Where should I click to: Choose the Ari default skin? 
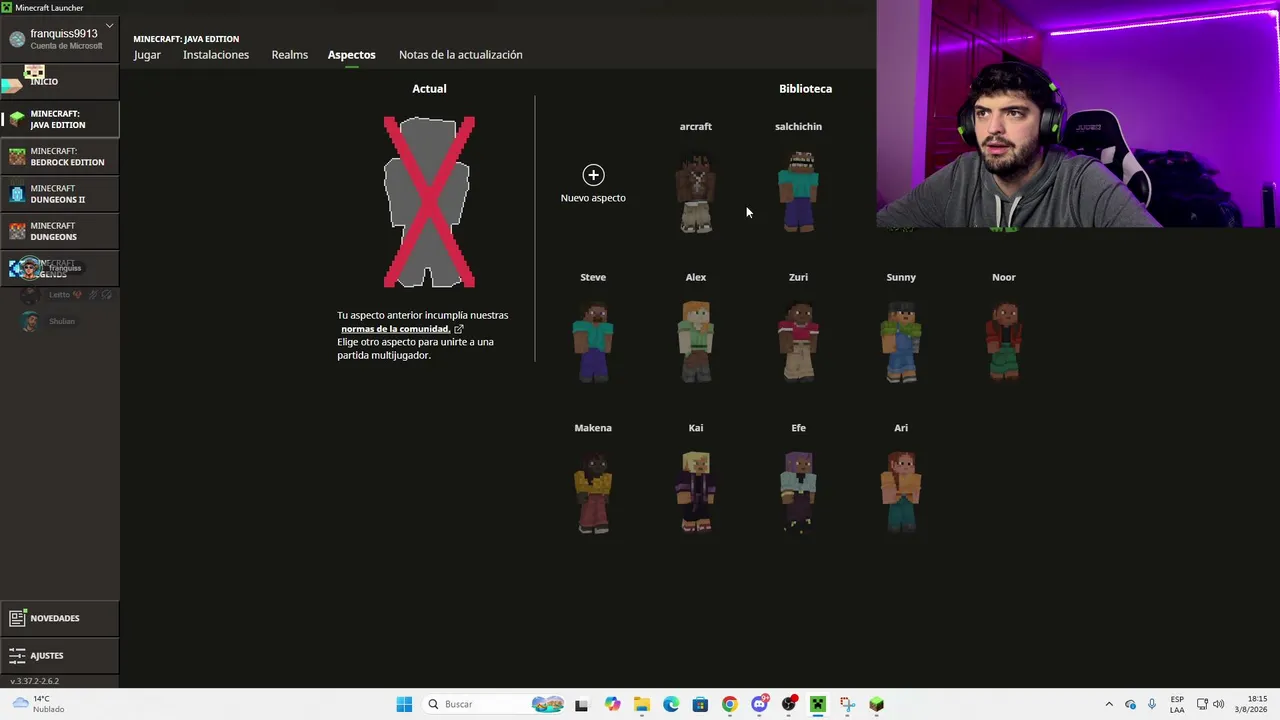tap(901, 492)
